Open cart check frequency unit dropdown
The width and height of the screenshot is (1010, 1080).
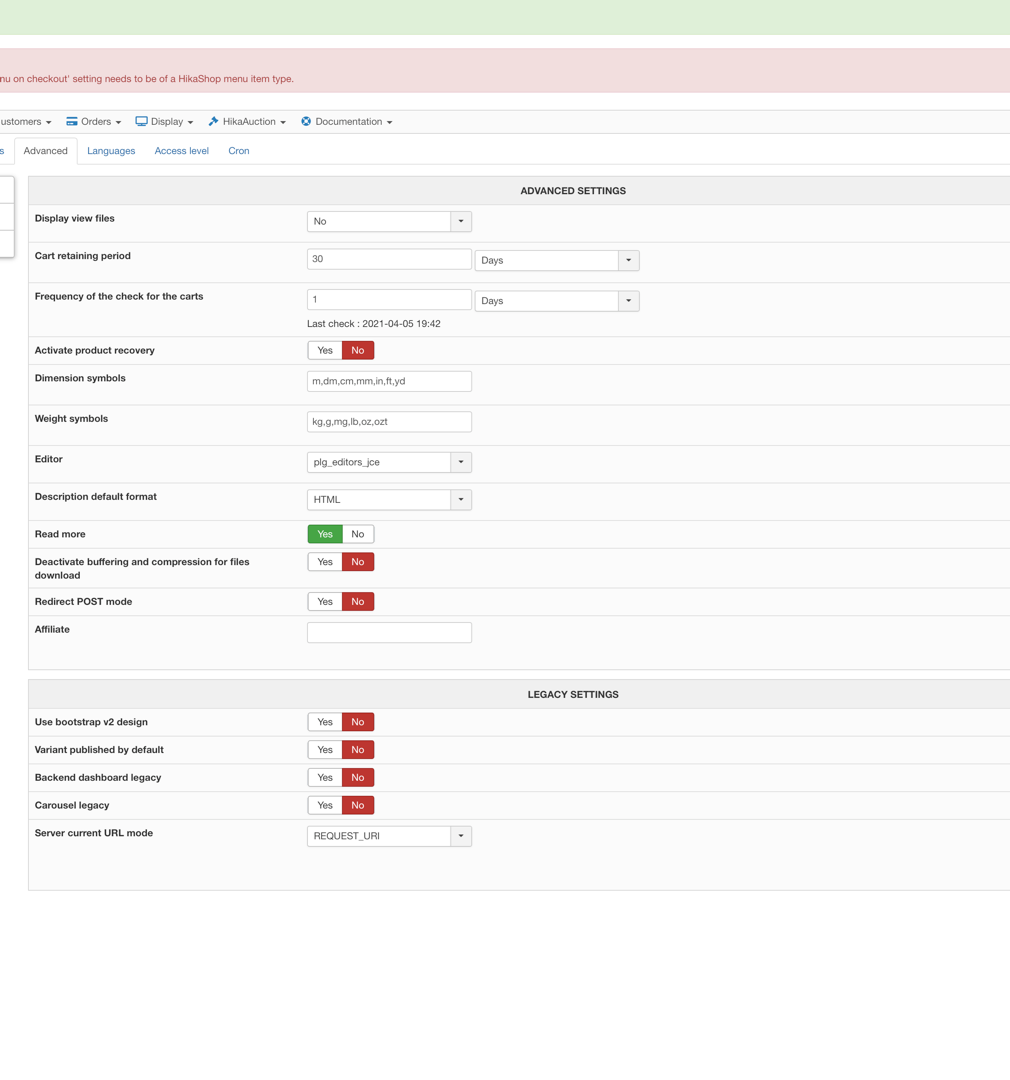(557, 301)
